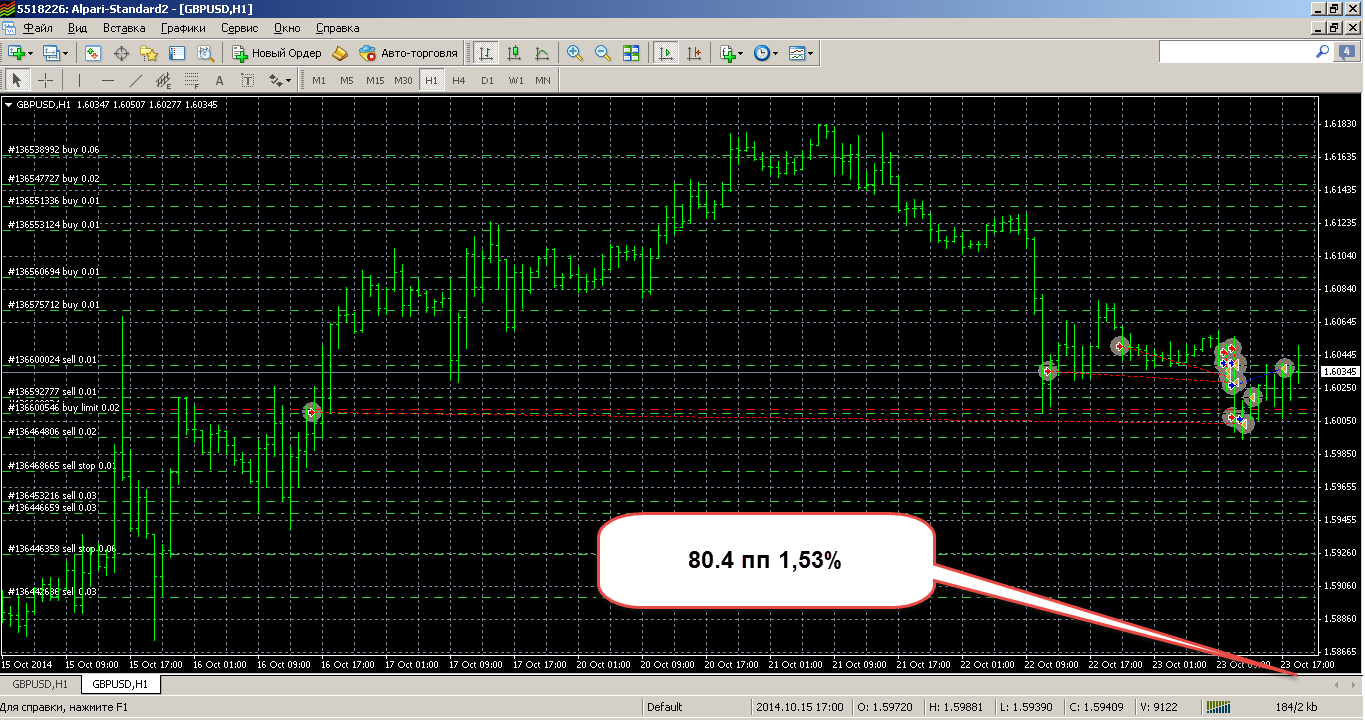Screen dimensions: 1365x720
Task: Select the H1 timeframe
Action: click(431, 80)
